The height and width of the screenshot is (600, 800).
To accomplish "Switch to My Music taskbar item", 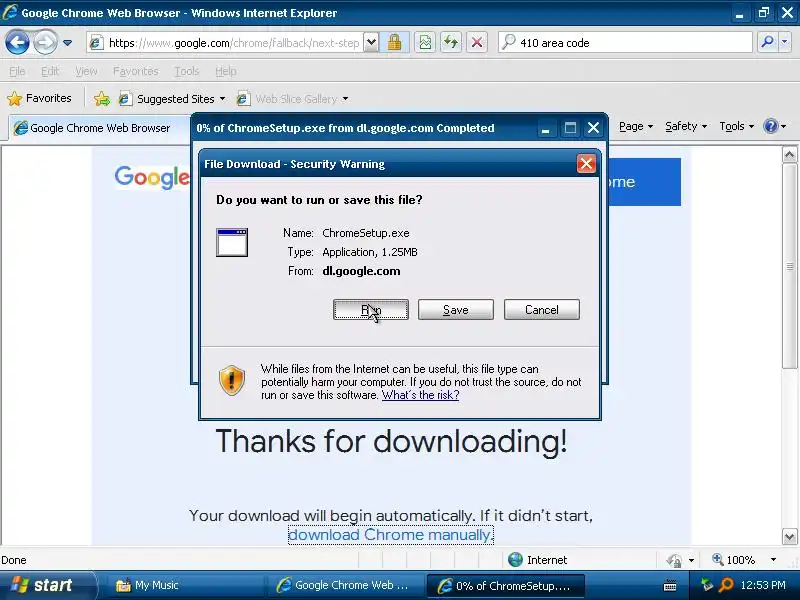I will [x=184, y=585].
